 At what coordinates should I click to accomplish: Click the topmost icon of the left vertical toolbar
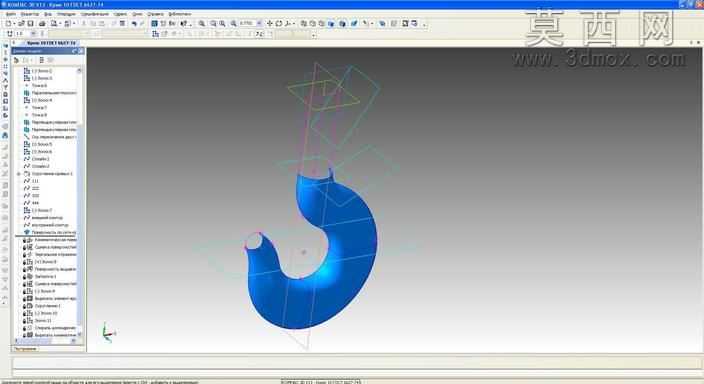pyautogui.click(x=5, y=46)
